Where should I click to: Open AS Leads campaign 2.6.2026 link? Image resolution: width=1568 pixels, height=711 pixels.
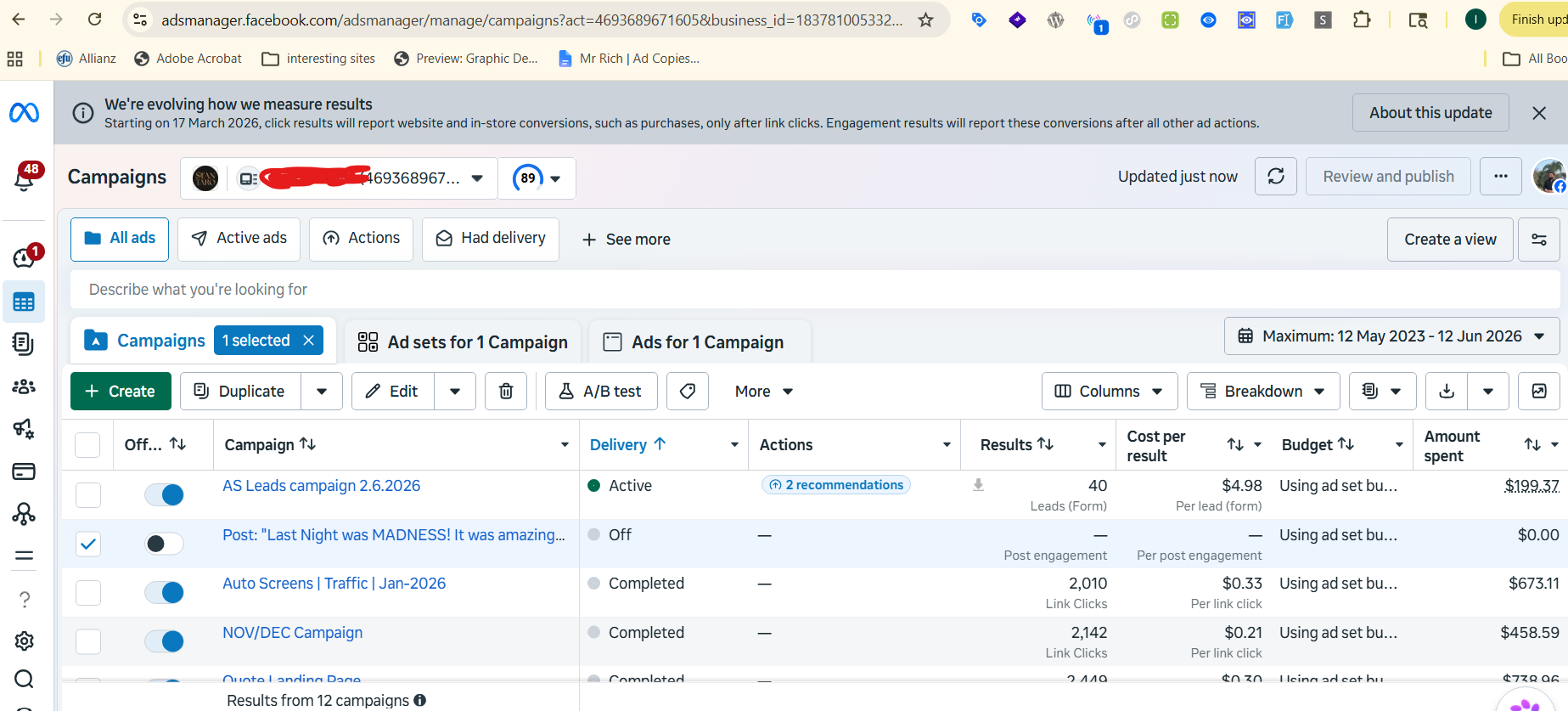pyautogui.click(x=322, y=486)
